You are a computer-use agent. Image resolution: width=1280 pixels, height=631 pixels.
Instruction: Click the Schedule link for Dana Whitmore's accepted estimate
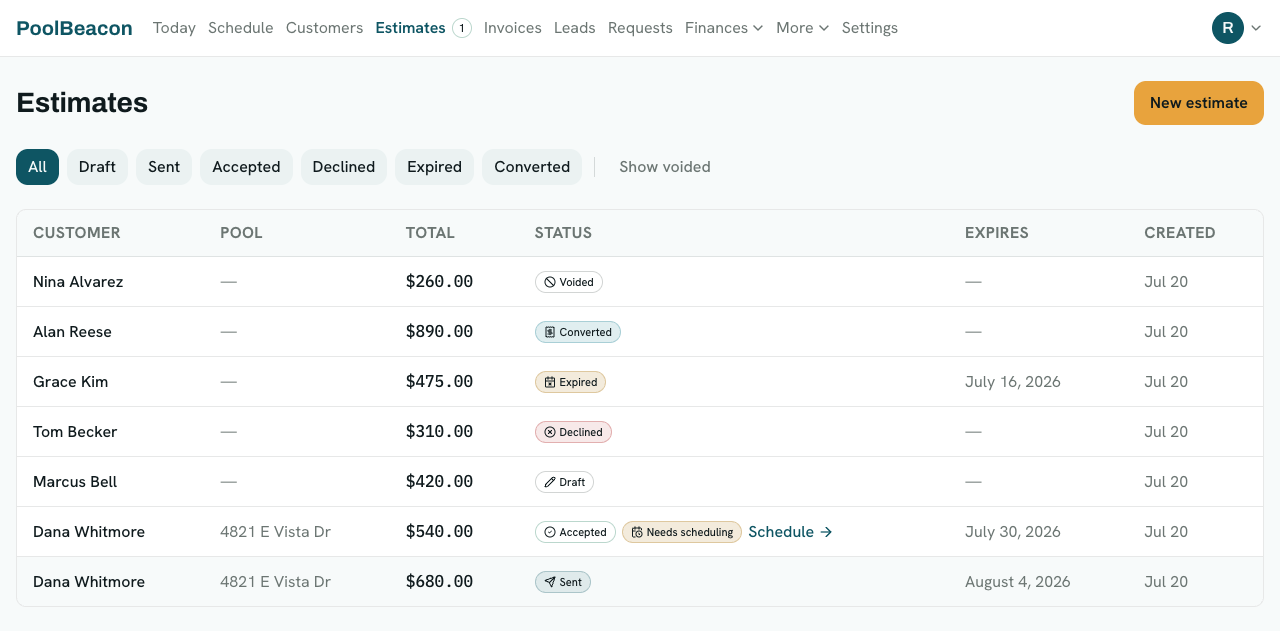tap(790, 532)
